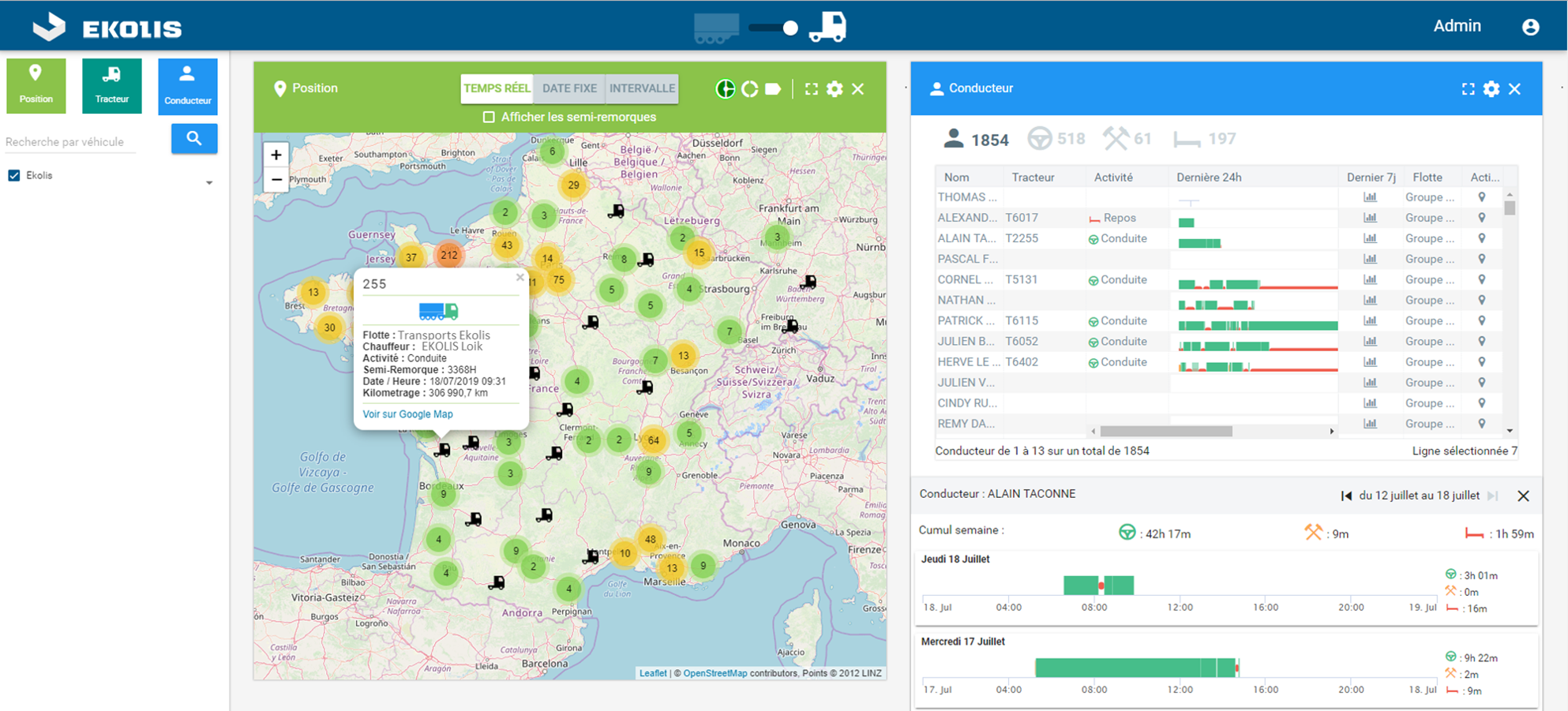Viewport: 1568px width, 711px height.
Task: Click the blue vehicle search button
Action: pos(194,139)
